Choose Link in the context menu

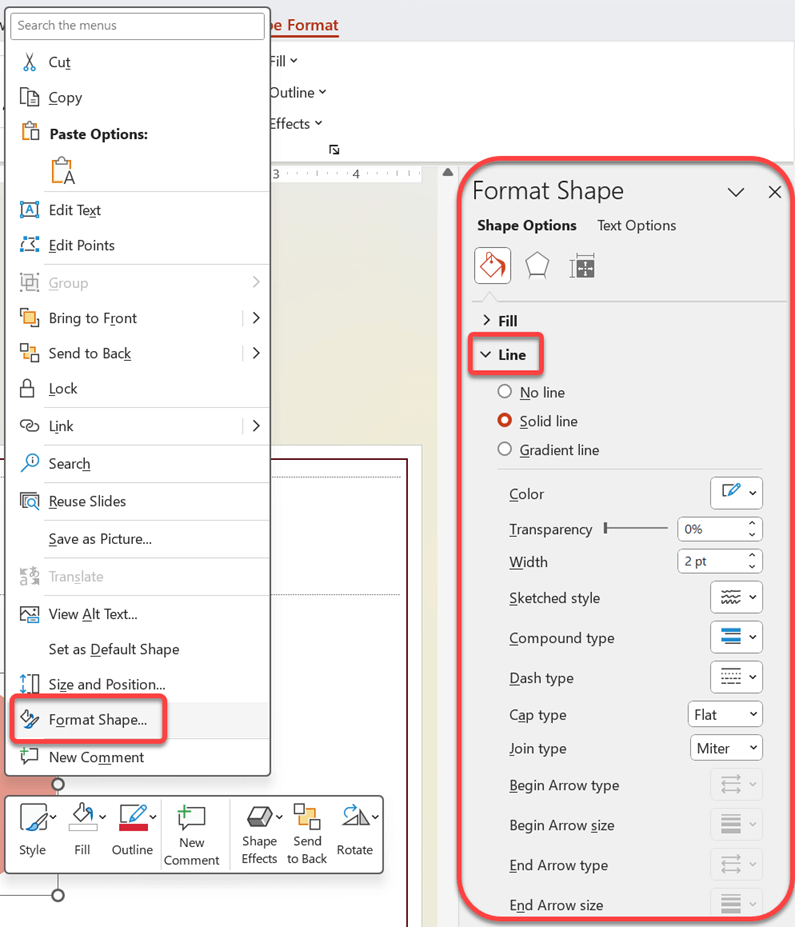(x=61, y=426)
